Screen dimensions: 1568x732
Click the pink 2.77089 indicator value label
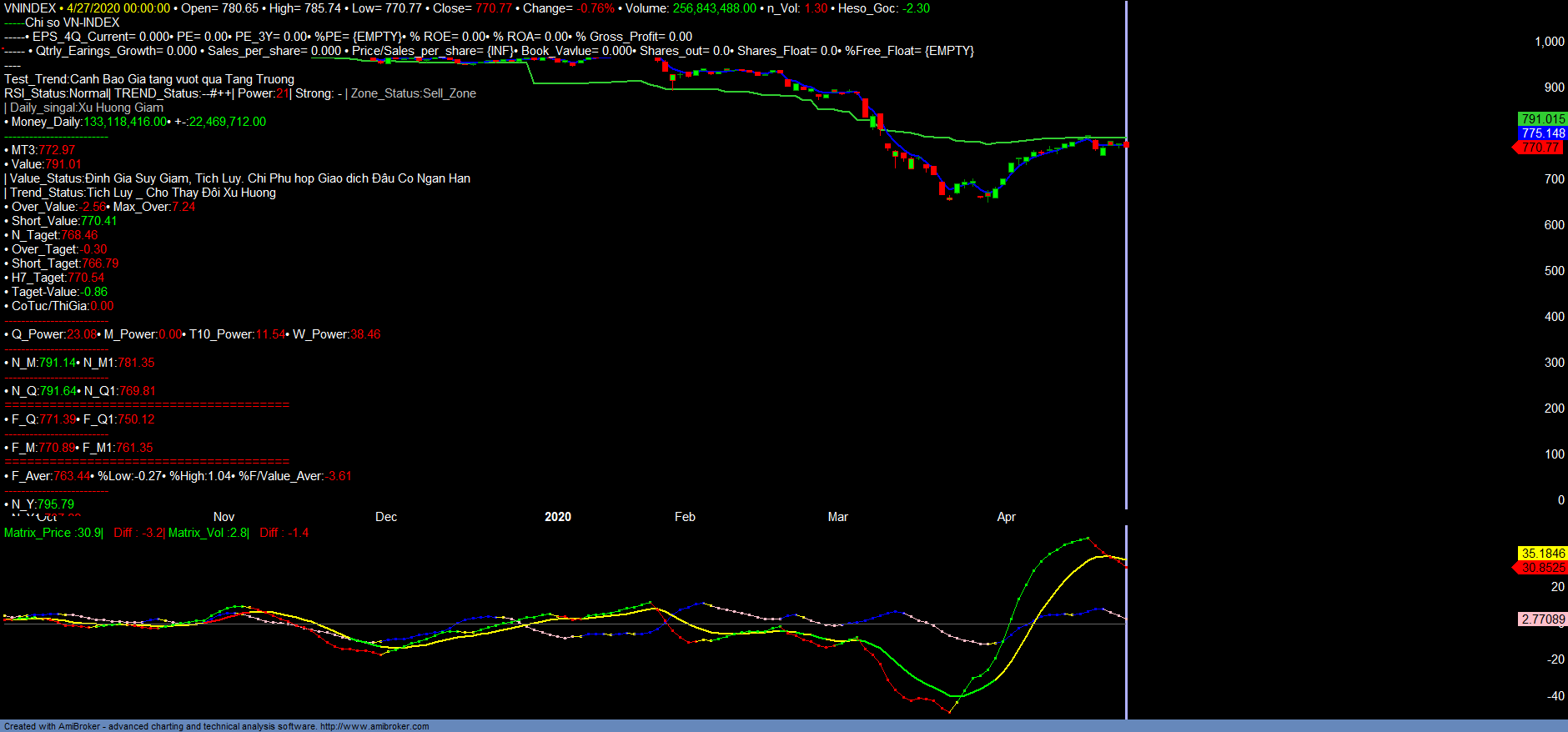[x=1542, y=619]
